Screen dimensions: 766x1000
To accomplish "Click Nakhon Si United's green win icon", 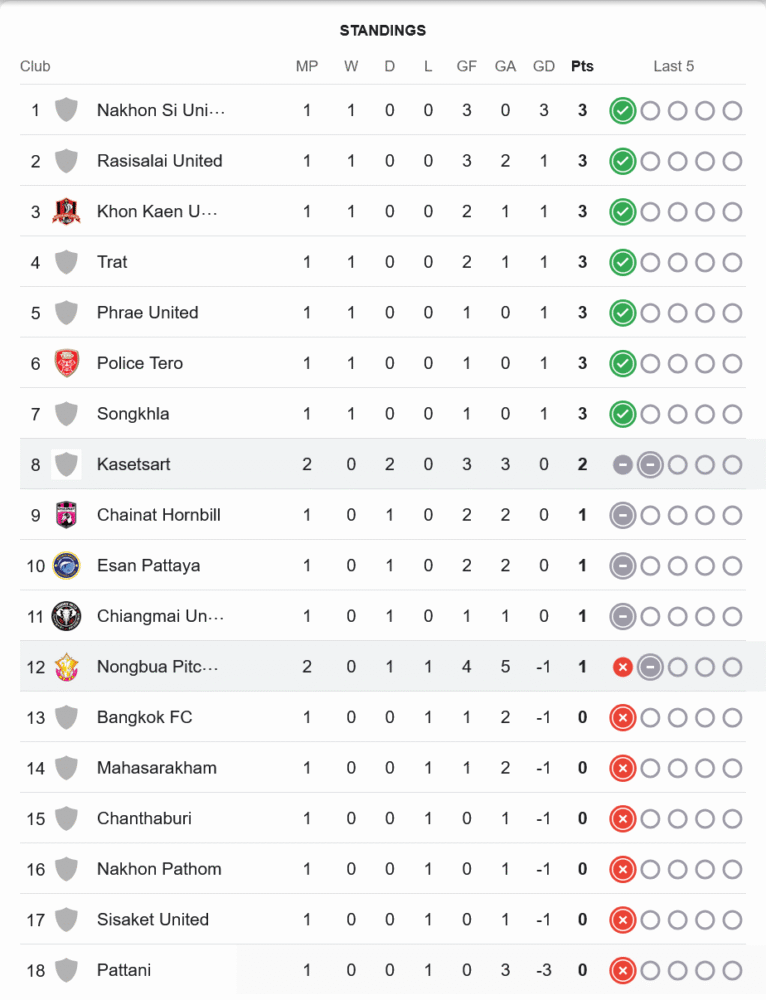I will pyautogui.click(x=622, y=110).
